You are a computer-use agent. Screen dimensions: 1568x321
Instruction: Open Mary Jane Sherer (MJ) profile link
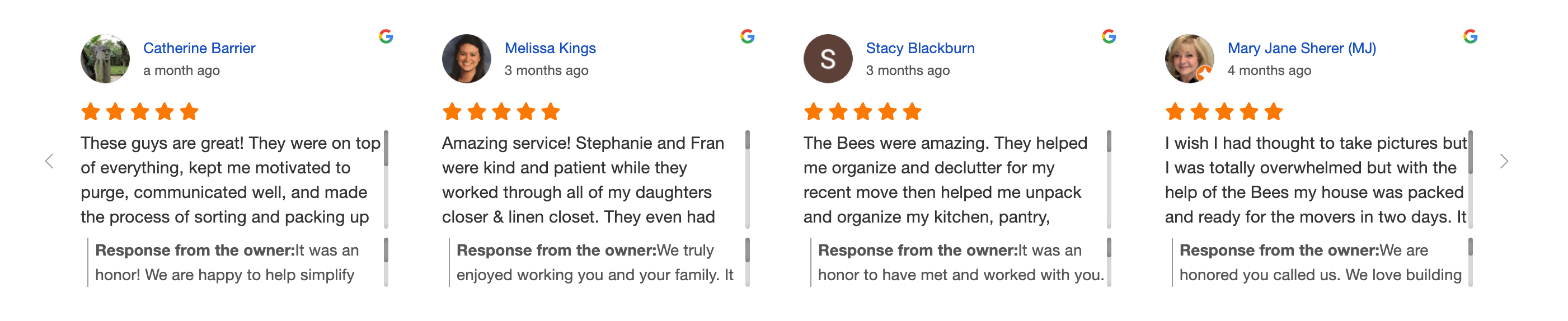[1302, 48]
